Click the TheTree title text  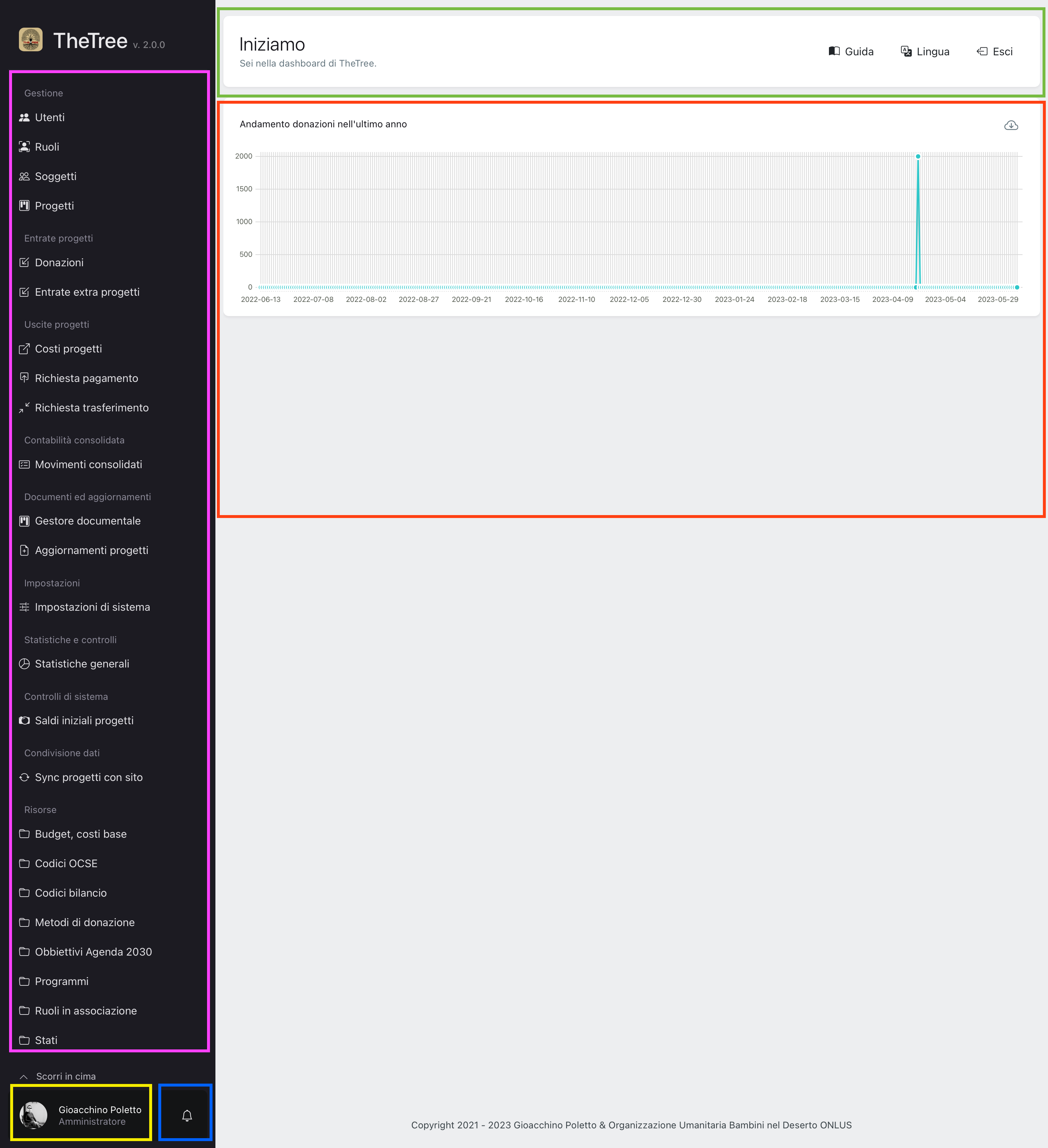pyautogui.click(x=90, y=41)
